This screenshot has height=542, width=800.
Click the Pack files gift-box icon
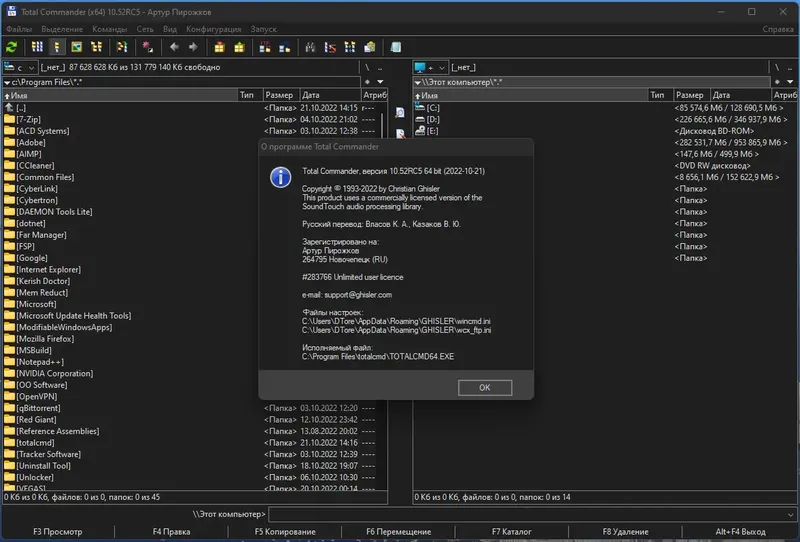tap(219, 47)
